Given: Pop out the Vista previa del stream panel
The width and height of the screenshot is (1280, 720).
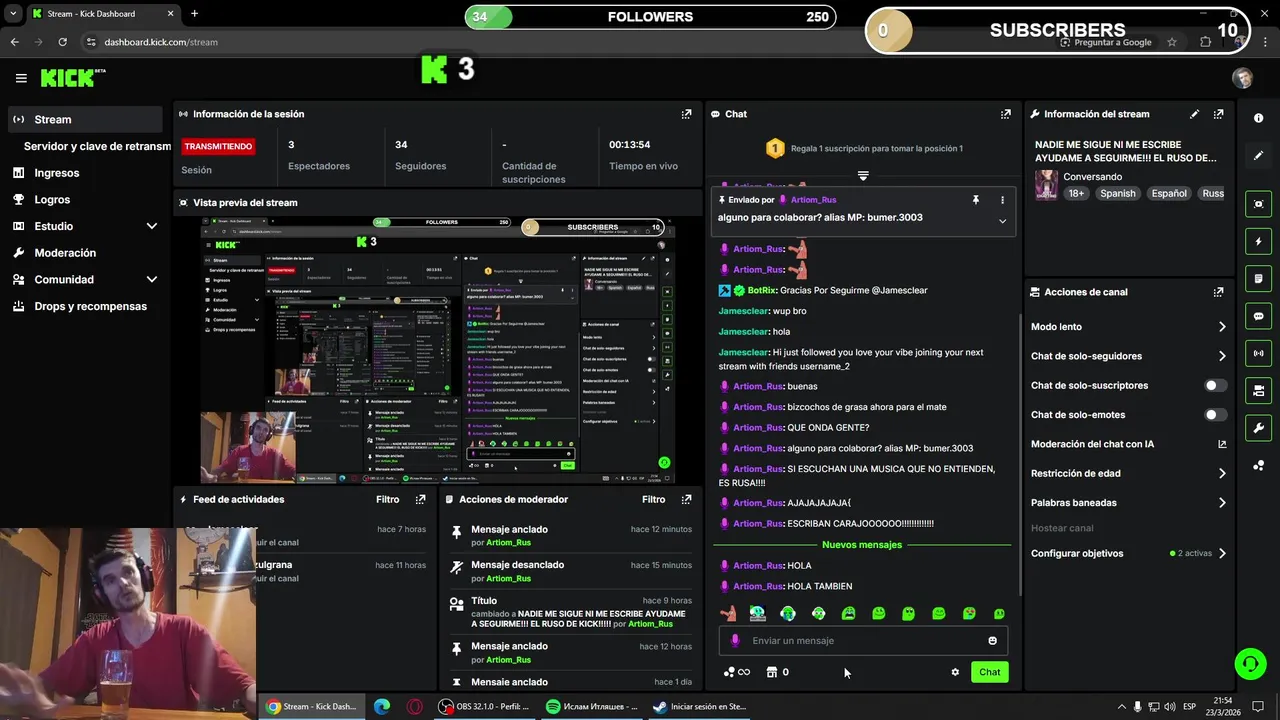Looking at the screenshot, I should pyautogui.click(x=686, y=202).
